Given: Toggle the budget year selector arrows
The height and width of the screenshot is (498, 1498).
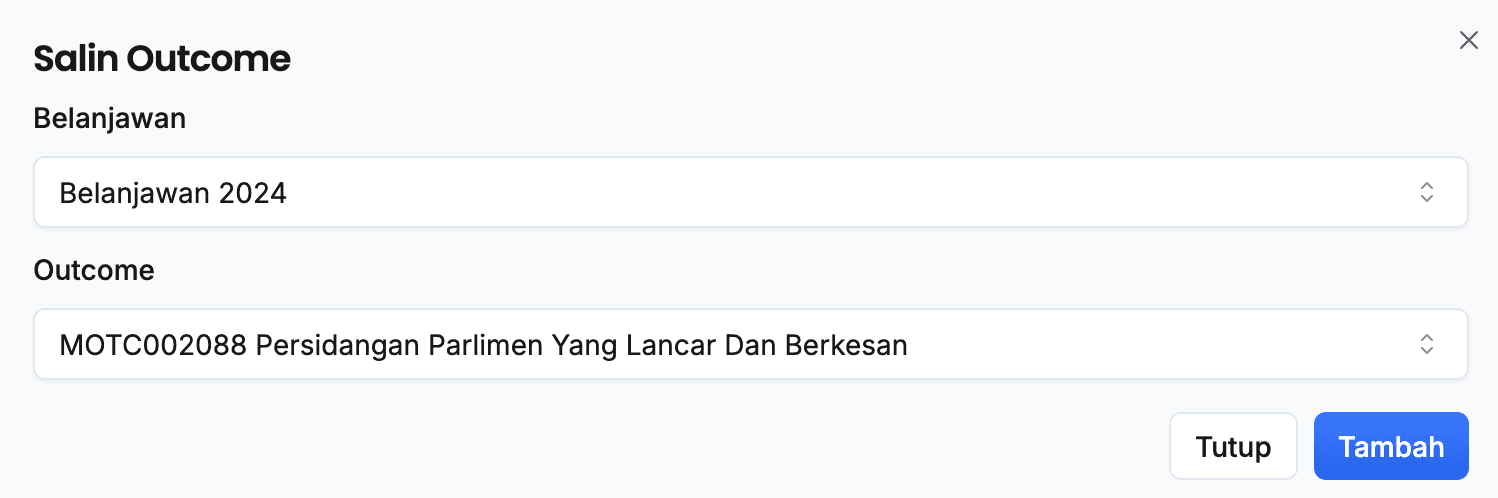Looking at the screenshot, I should click(1427, 192).
